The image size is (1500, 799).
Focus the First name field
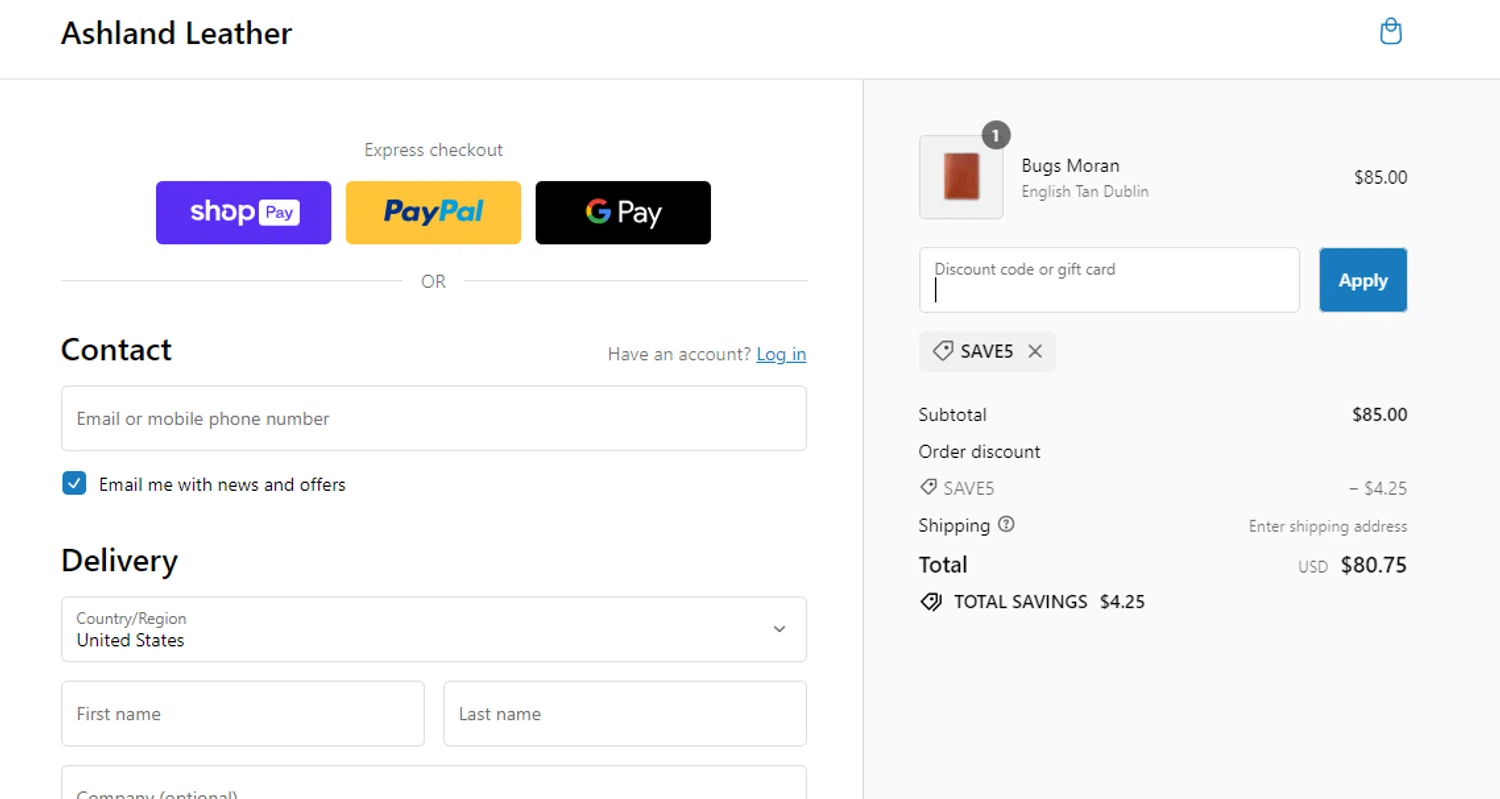pos(243,714)
